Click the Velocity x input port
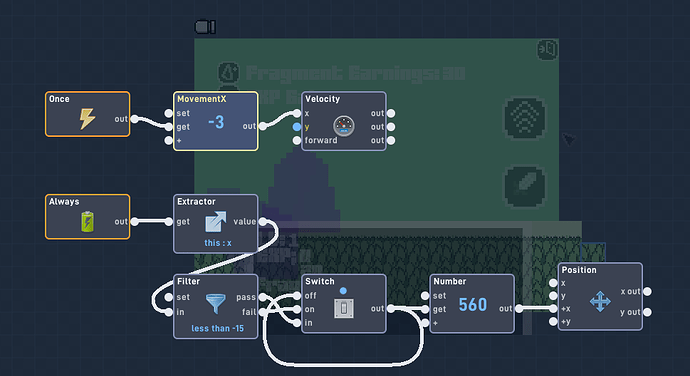 pyautogui.click(x=297, y=113)
